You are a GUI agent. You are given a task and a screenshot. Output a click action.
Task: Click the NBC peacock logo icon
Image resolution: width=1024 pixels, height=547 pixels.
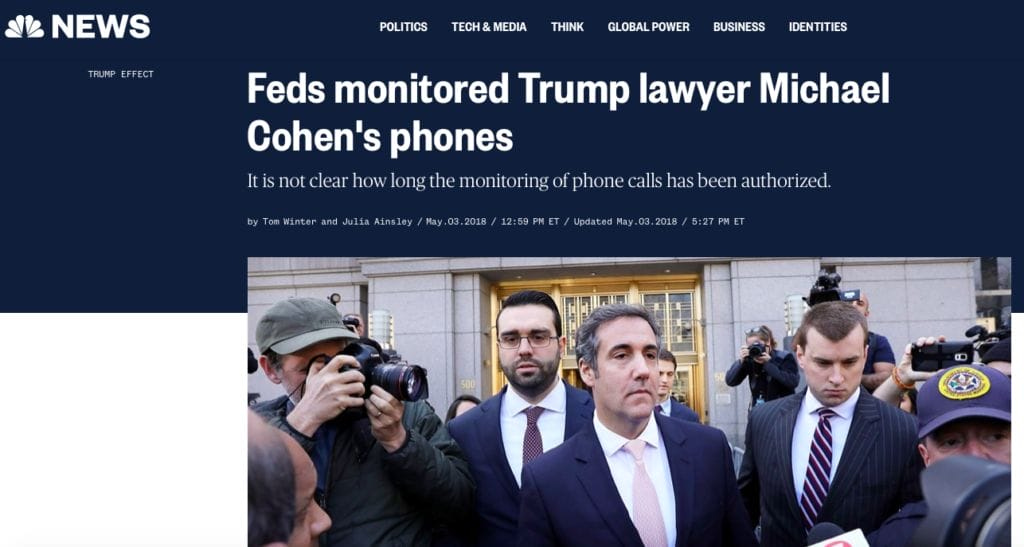(x=24, y=27)
